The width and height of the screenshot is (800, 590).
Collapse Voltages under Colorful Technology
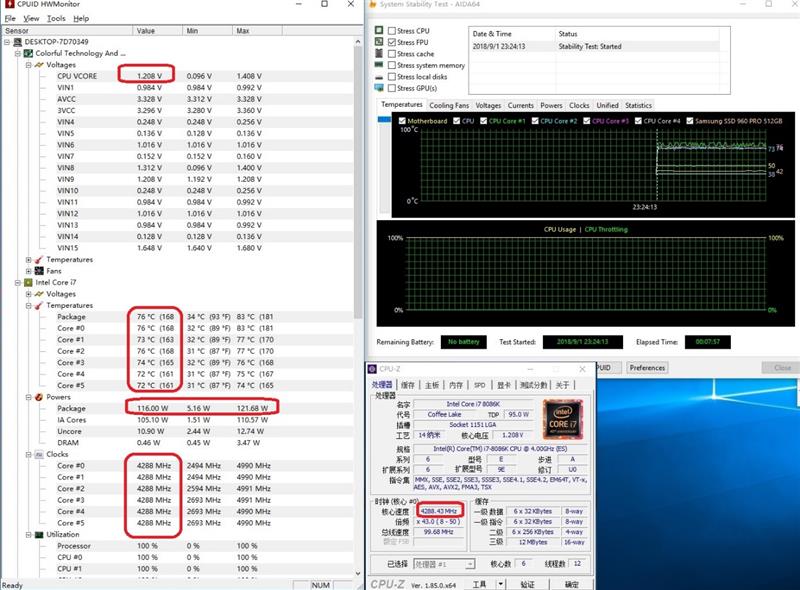pos(29,65)
